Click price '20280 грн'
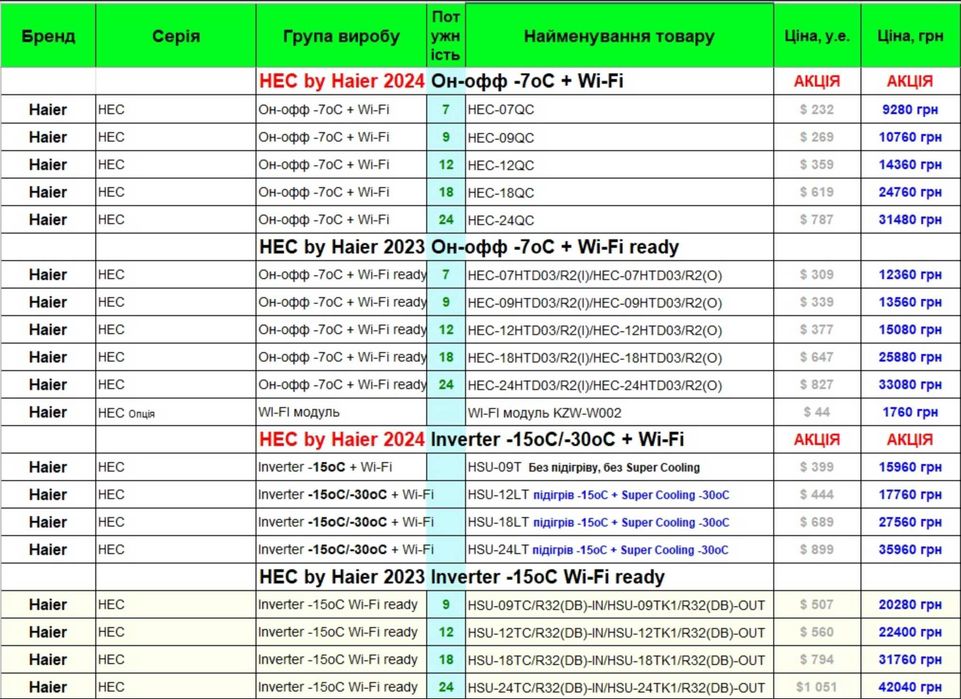Image resolution: width=961 pixels, height=699 pixels. click(x=910, y=605)
